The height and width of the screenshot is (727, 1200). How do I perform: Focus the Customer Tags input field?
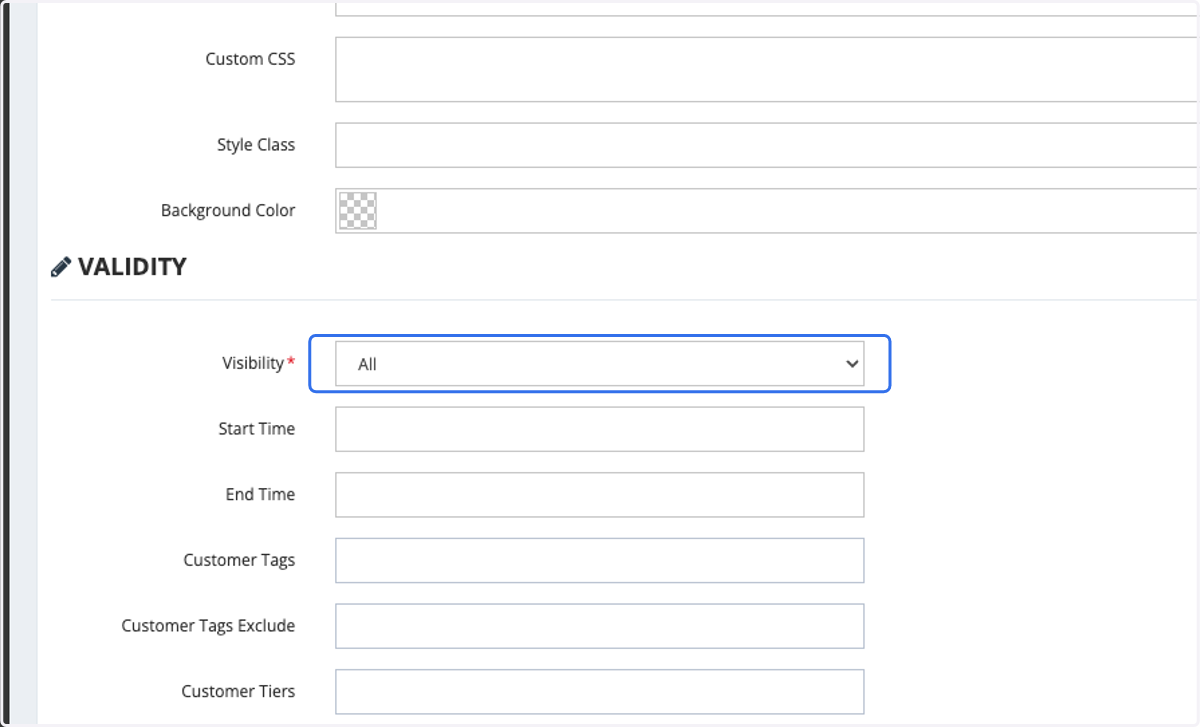tap(599, 560)
